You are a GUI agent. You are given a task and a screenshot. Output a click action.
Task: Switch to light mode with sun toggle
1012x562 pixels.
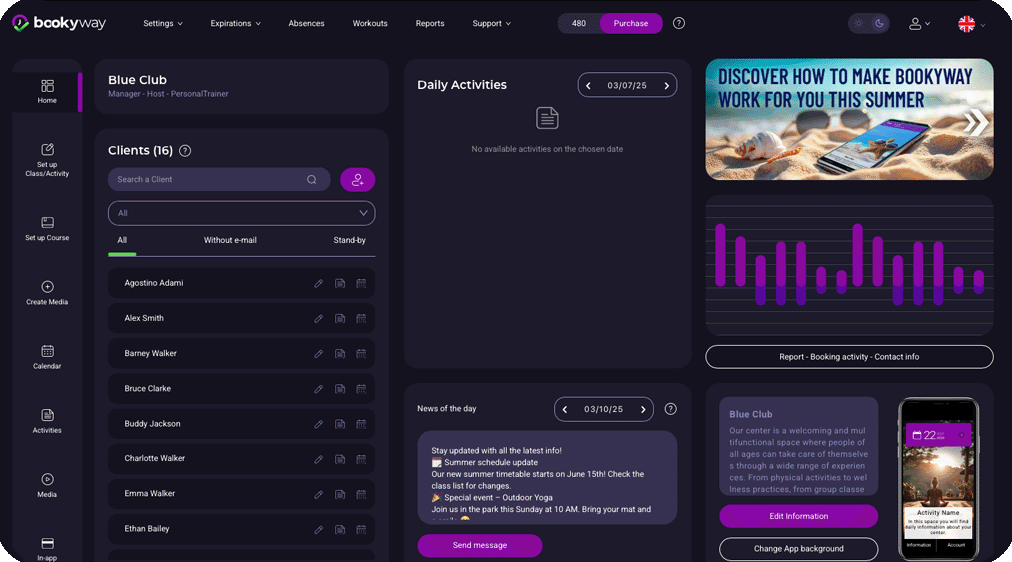tap(858, 23)
